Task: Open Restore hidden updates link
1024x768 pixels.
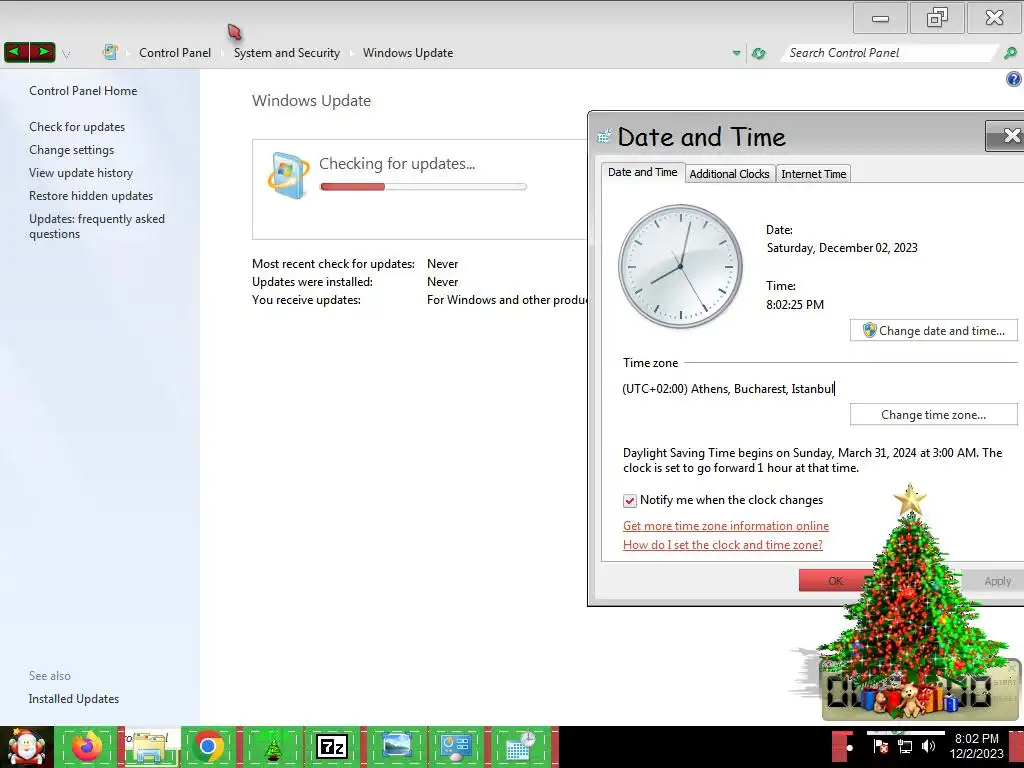Action: pyautogui.click(x=91, y=195)
